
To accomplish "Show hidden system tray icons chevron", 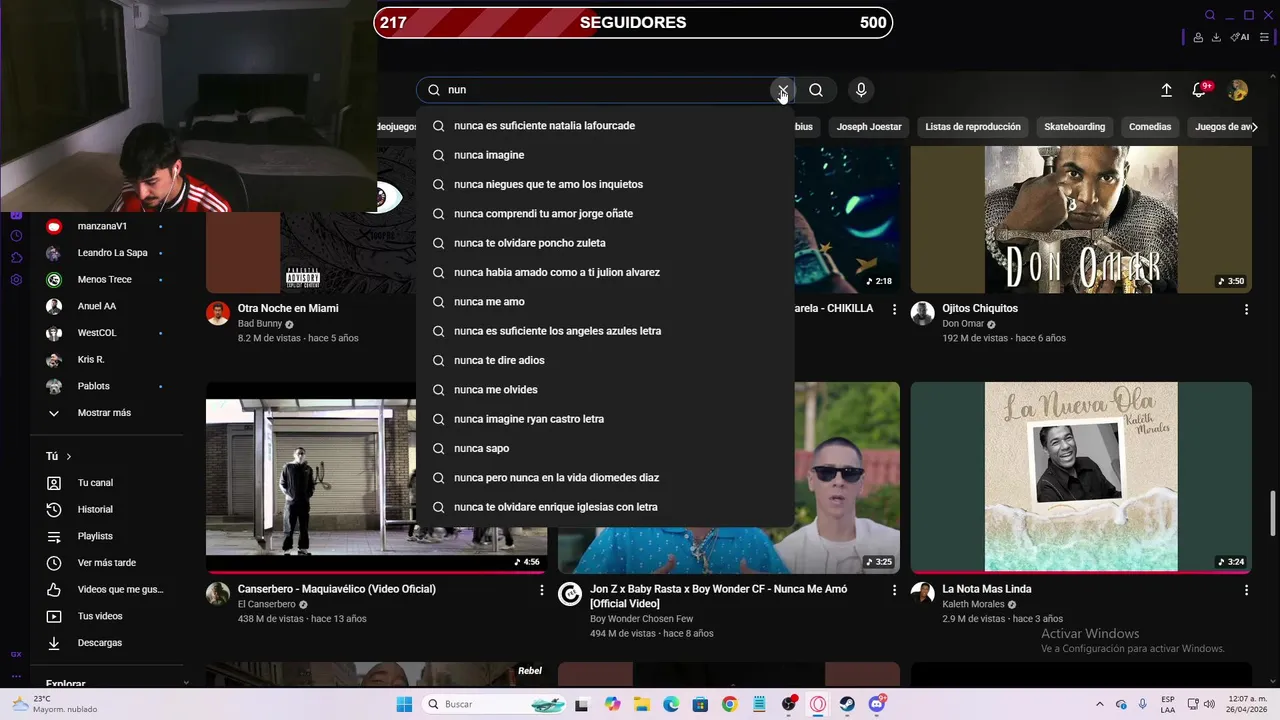I will (x=1100, y=704).
